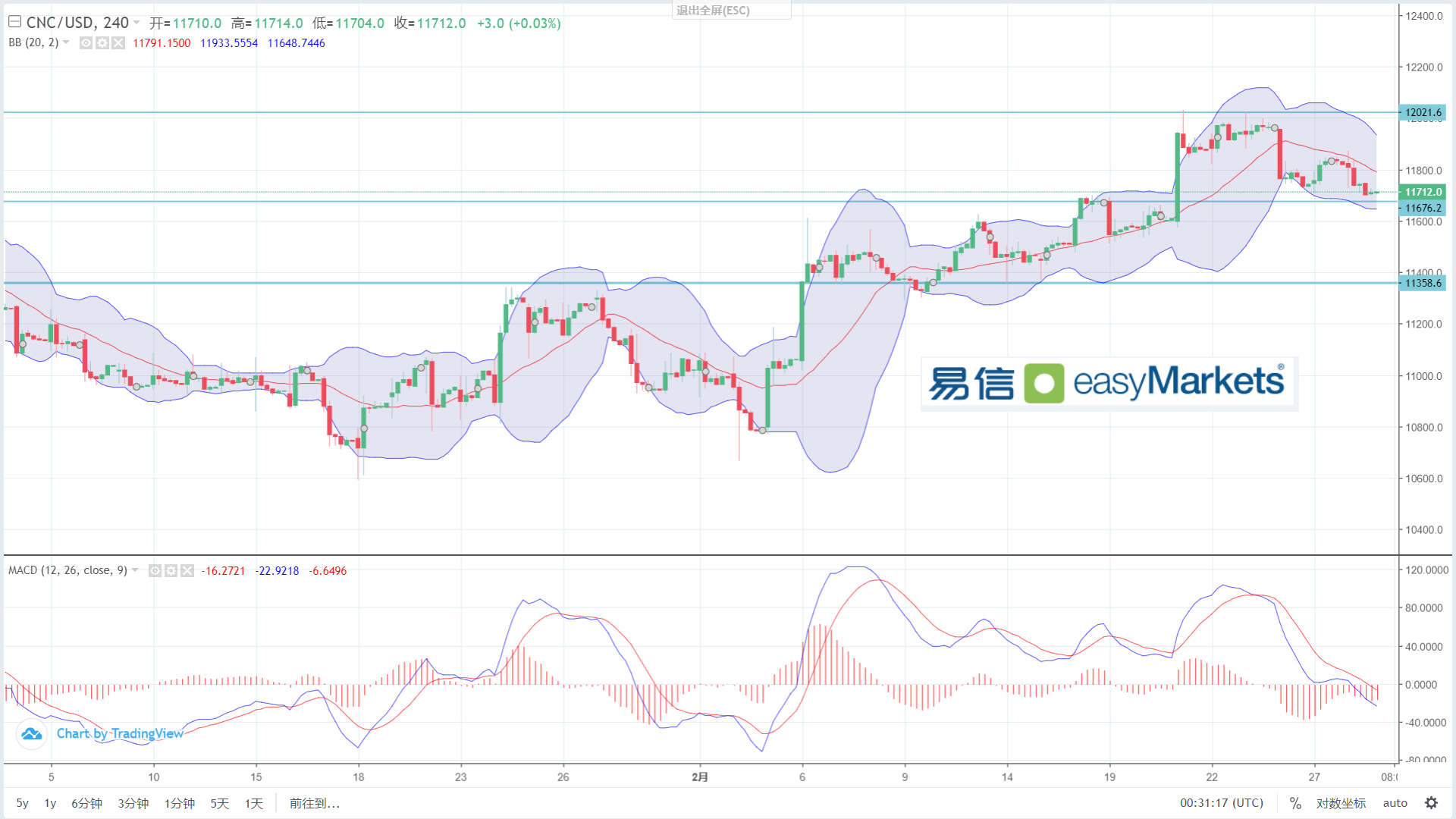Click the BB value 11648.7446
Image resolution: width=1456 pixels, height=819 pixels.
point(297,43)
